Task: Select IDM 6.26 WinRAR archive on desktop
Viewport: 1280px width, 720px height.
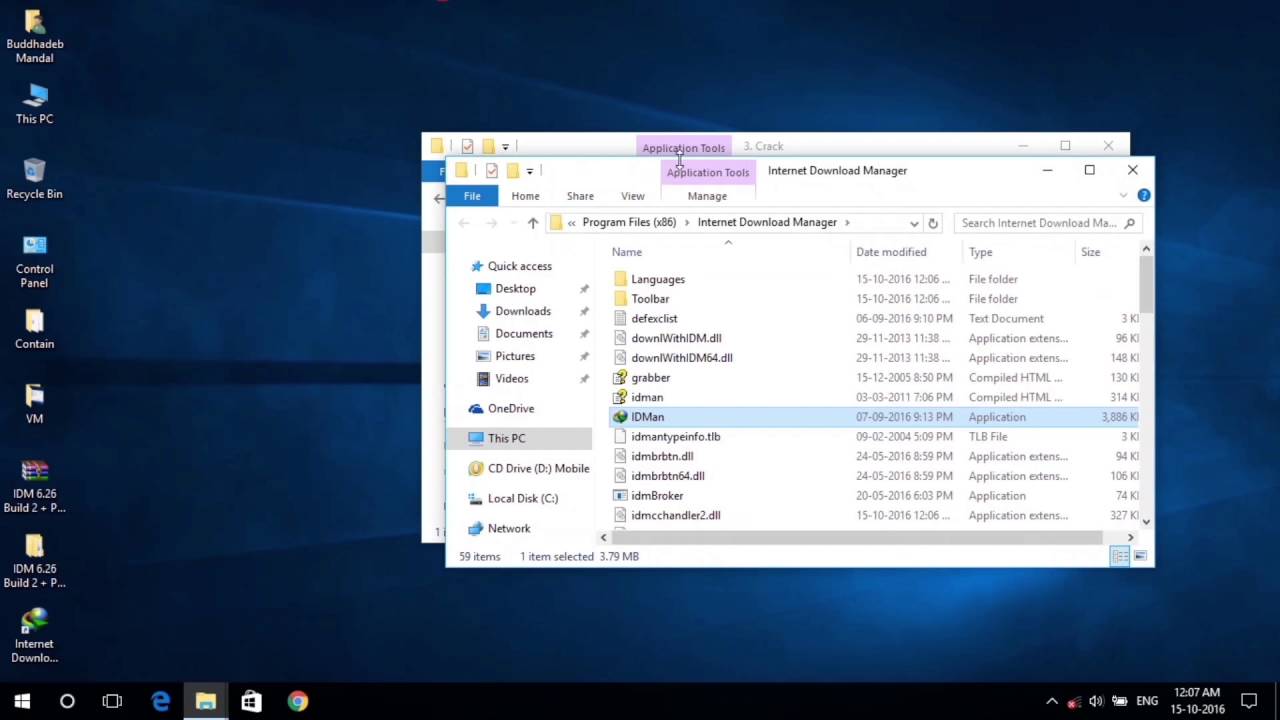Action: click(34, 486)
